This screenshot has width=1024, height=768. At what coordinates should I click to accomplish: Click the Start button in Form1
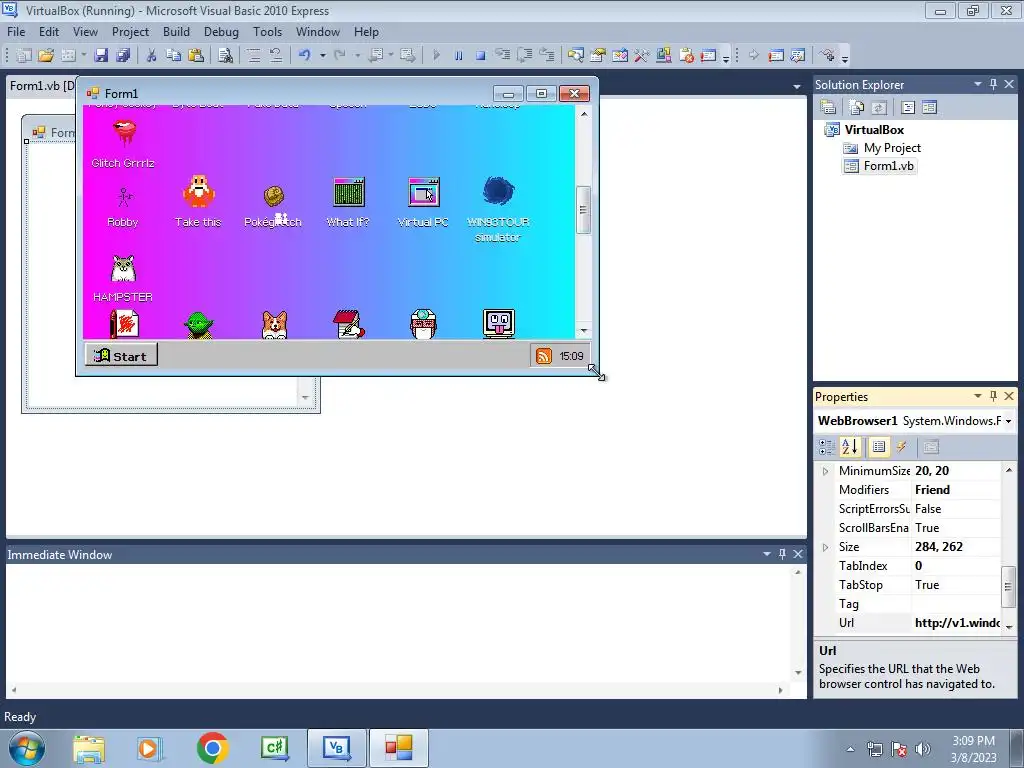click(x=121, y=356)
